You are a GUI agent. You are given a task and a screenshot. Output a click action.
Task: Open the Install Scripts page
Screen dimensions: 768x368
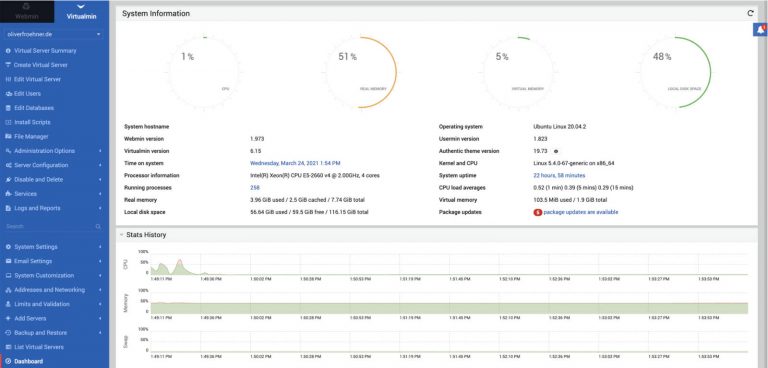pyautogui.click(x=32, y=122)
